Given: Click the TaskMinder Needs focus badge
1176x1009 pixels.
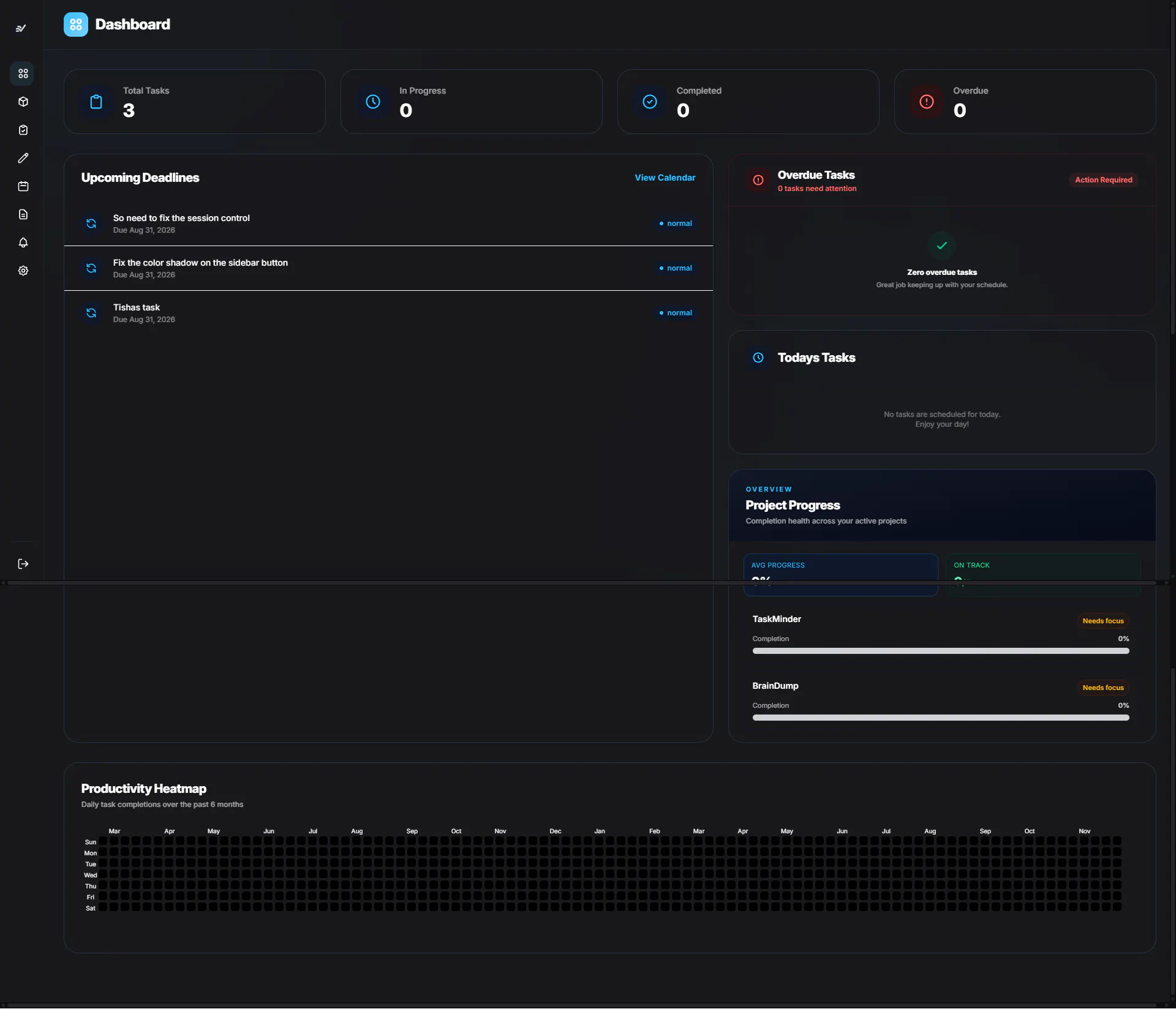Looking at the screenshot, I should coord(1103,621).
